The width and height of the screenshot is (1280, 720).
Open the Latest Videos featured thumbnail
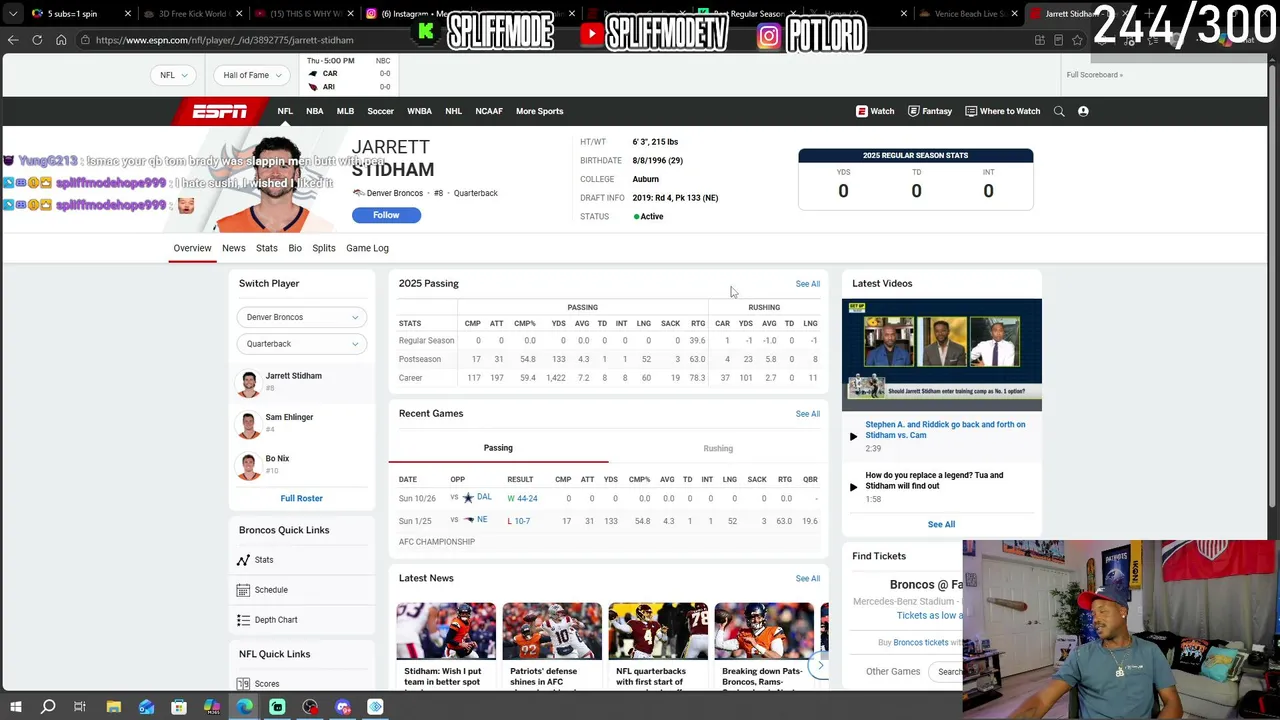coord(941,355)
